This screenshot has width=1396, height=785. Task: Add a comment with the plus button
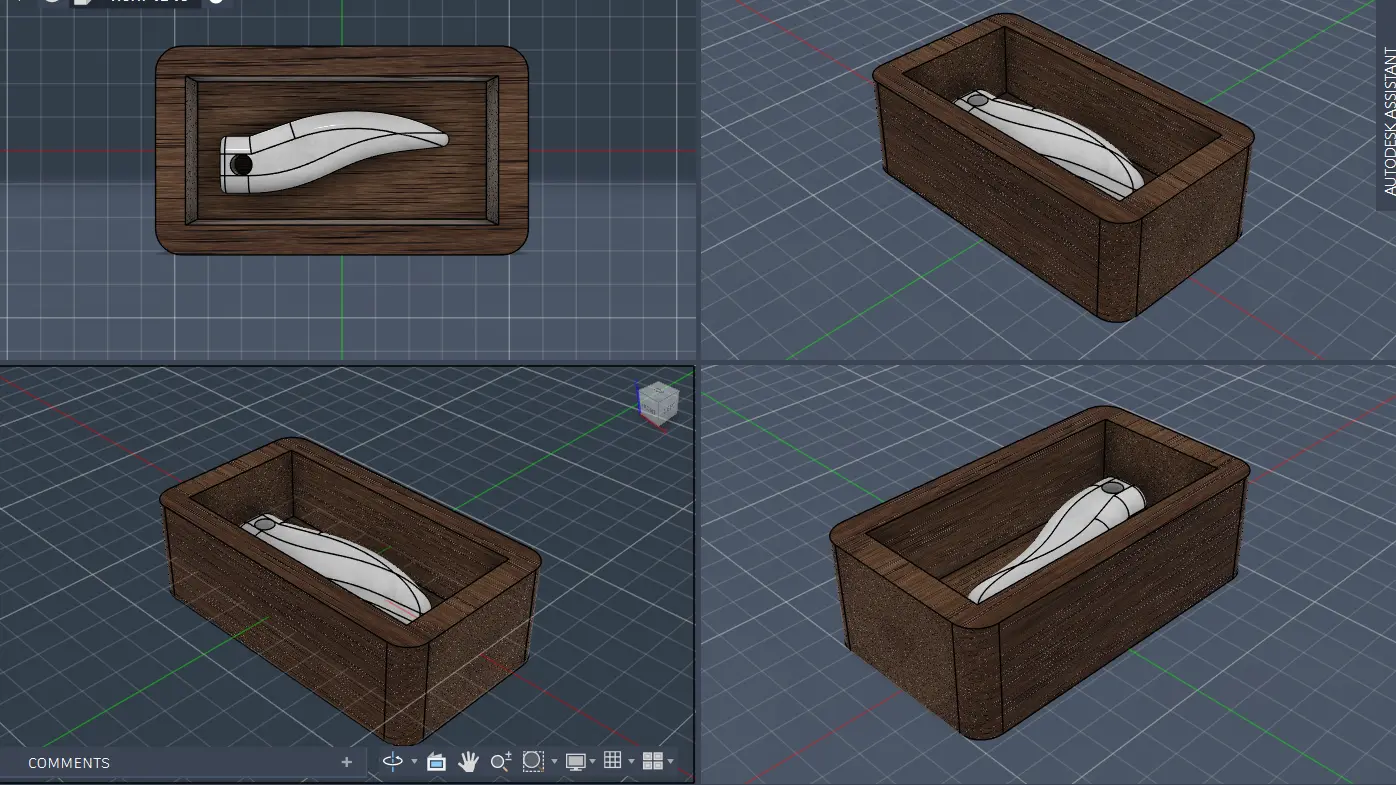tap(347, 762)
